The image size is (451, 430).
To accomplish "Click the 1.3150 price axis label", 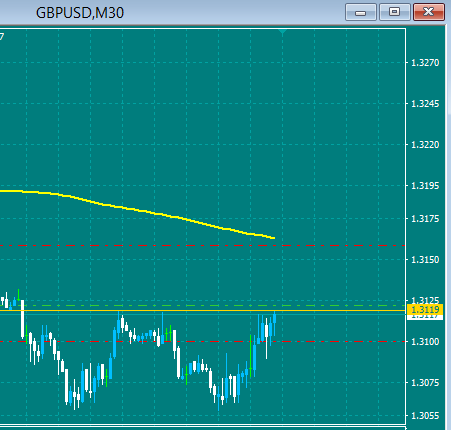I will pyautogui.click(x=425, y=260).
